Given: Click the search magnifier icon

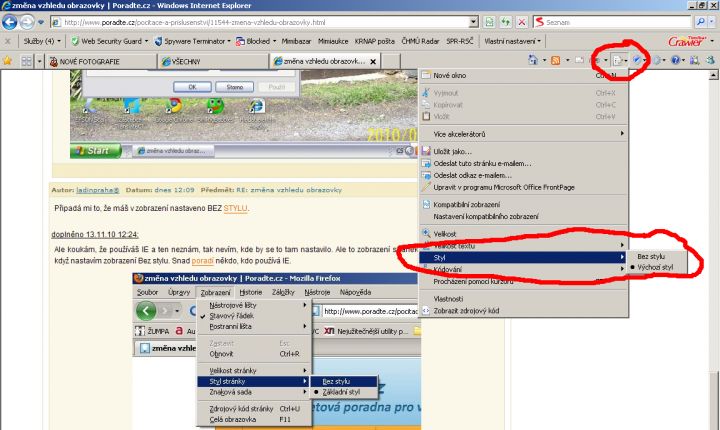Looking at the screenshot, I should 700,22.
